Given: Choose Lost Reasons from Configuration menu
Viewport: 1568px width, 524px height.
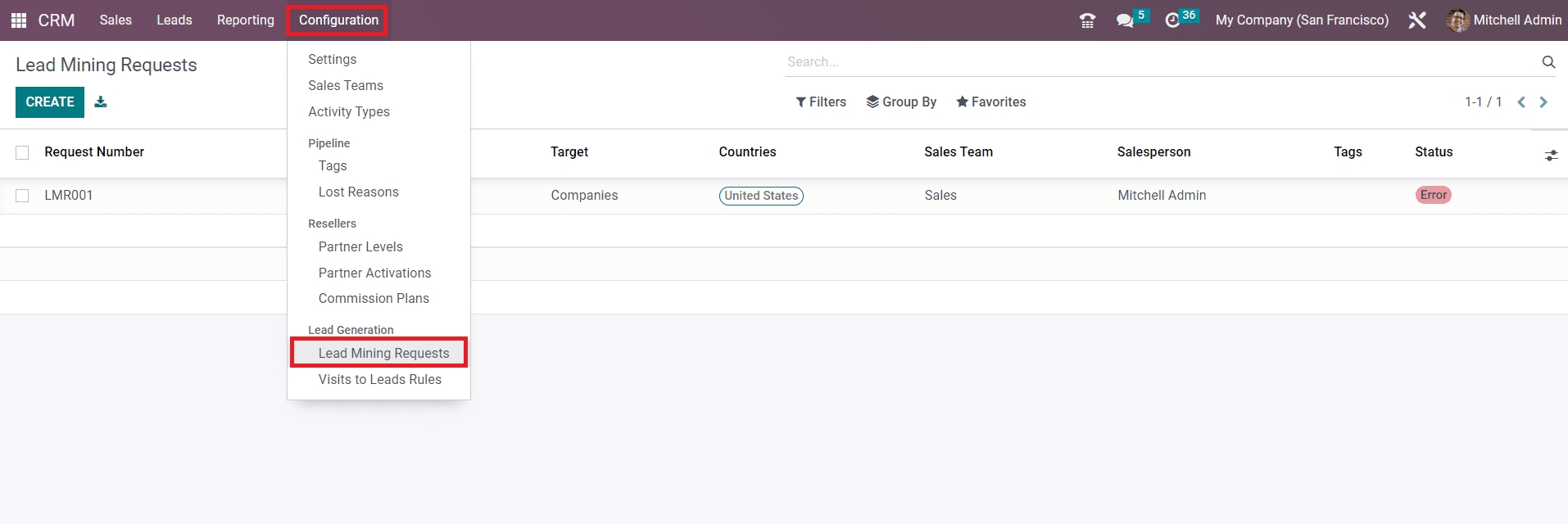Looking at the screenshot, I should click(358, 192).
